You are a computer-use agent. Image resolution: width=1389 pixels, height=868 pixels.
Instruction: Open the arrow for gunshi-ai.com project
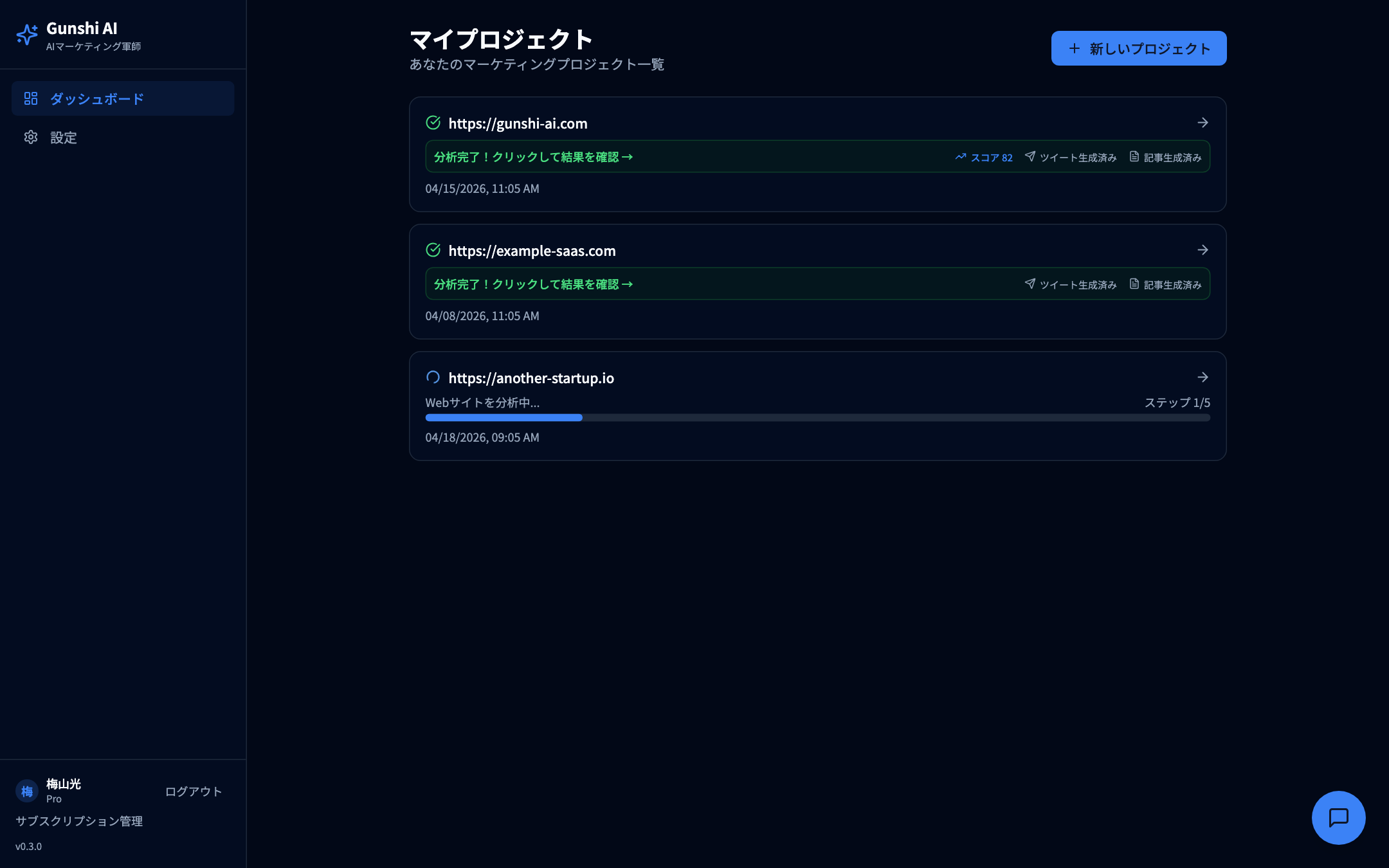point(1204,122)
